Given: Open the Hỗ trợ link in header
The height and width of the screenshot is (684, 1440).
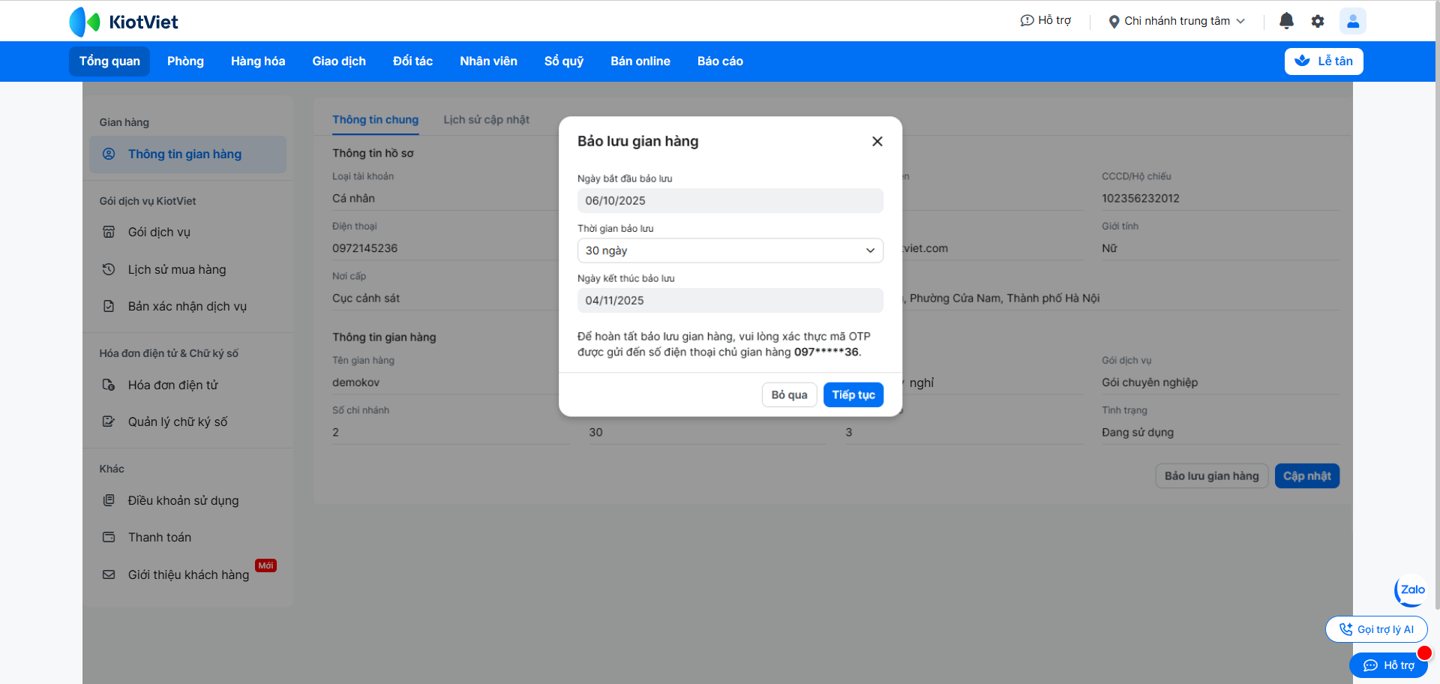Looking at the screenshot, I should point(1045,21).
